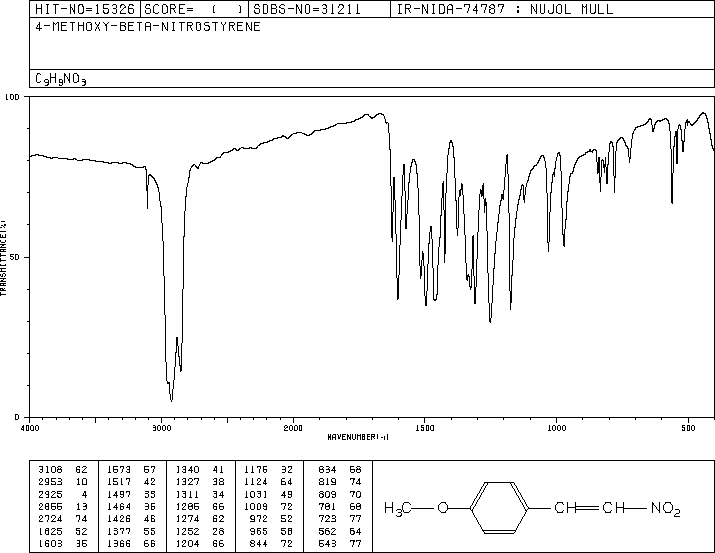Screen dimensions: 715x553
Task: Select peak table row 2724 74
Action: pos(63,519)
